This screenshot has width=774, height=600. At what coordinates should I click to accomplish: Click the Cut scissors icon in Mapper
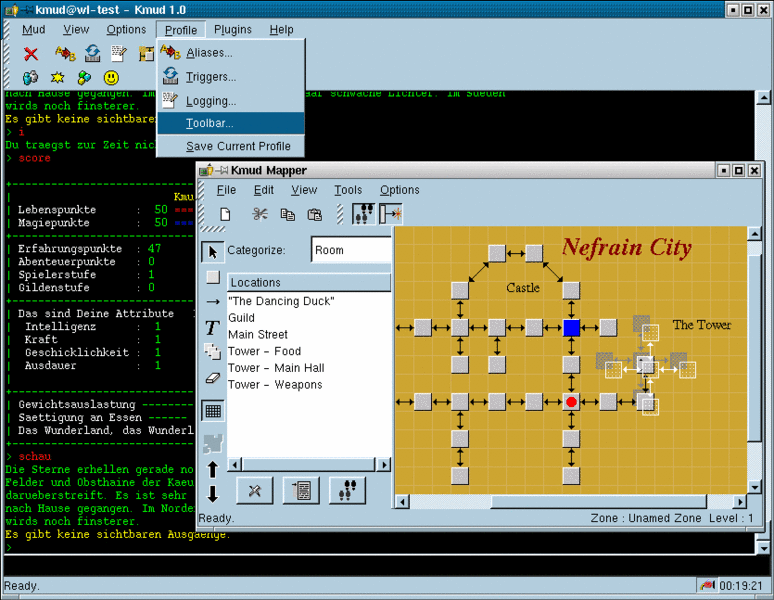tap(260, 214)
